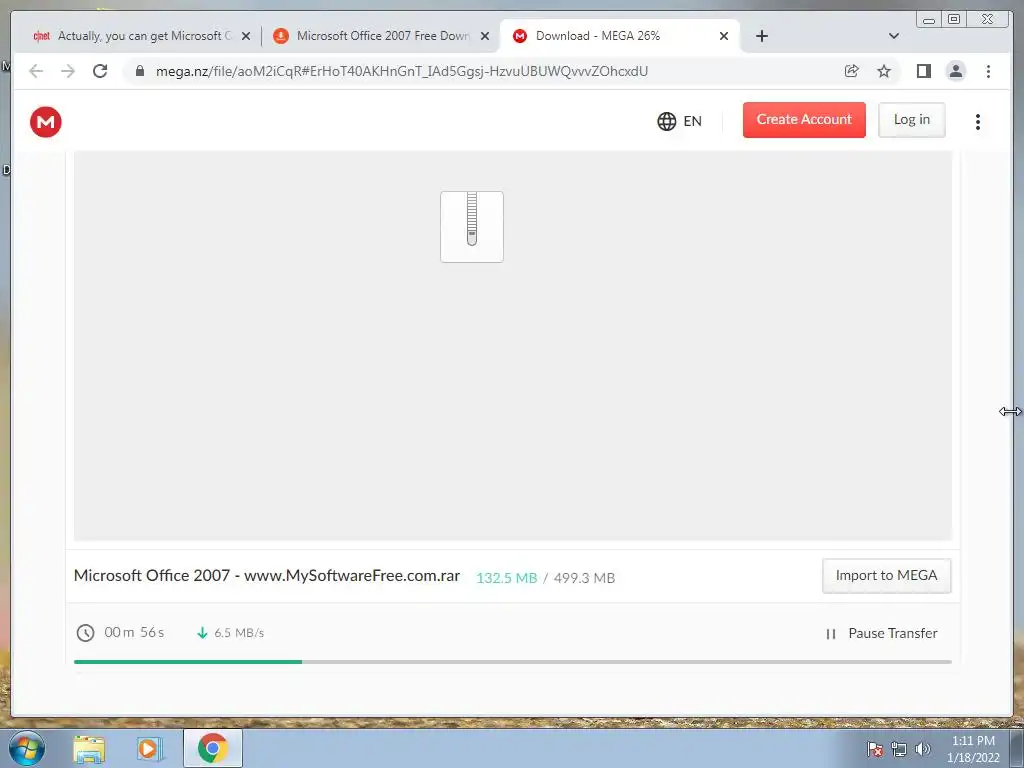The width and height of the screenshot is (1024, 768).
Task: Launch Windows Media Player from taskbar
Action: (150, 749)
